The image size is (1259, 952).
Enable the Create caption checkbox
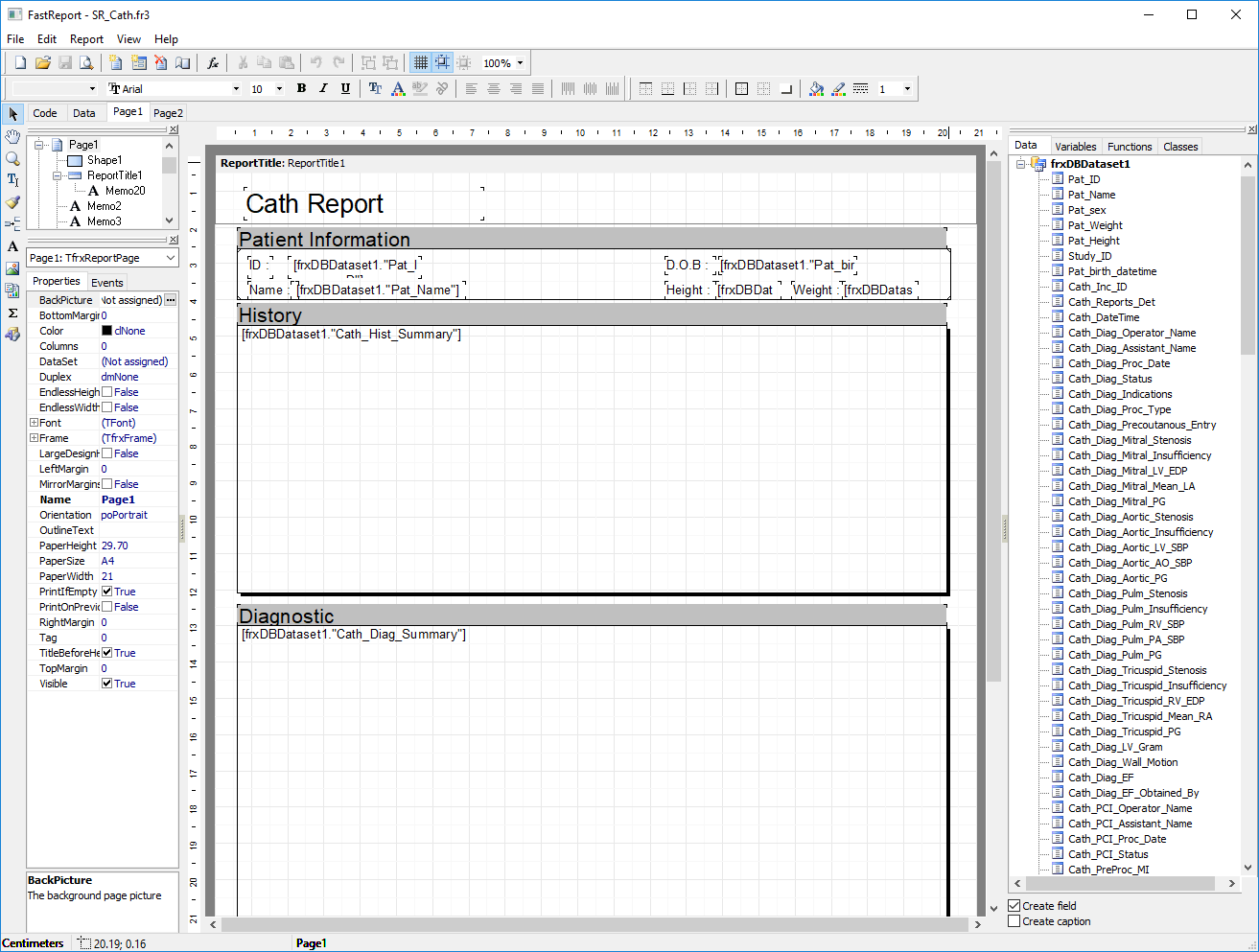(x=1014, y=921)
